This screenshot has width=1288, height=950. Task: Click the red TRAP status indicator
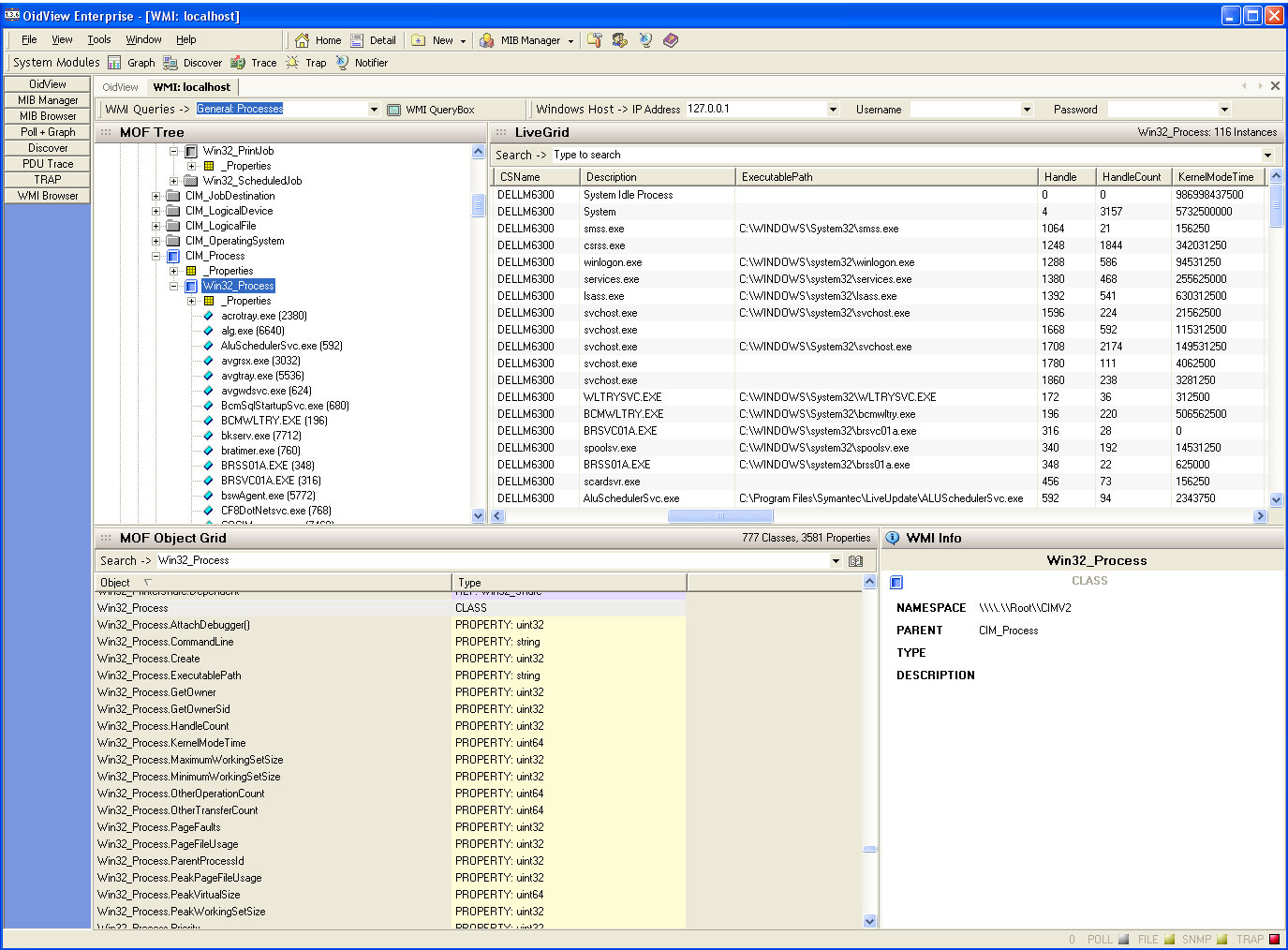click(1274, 939)
